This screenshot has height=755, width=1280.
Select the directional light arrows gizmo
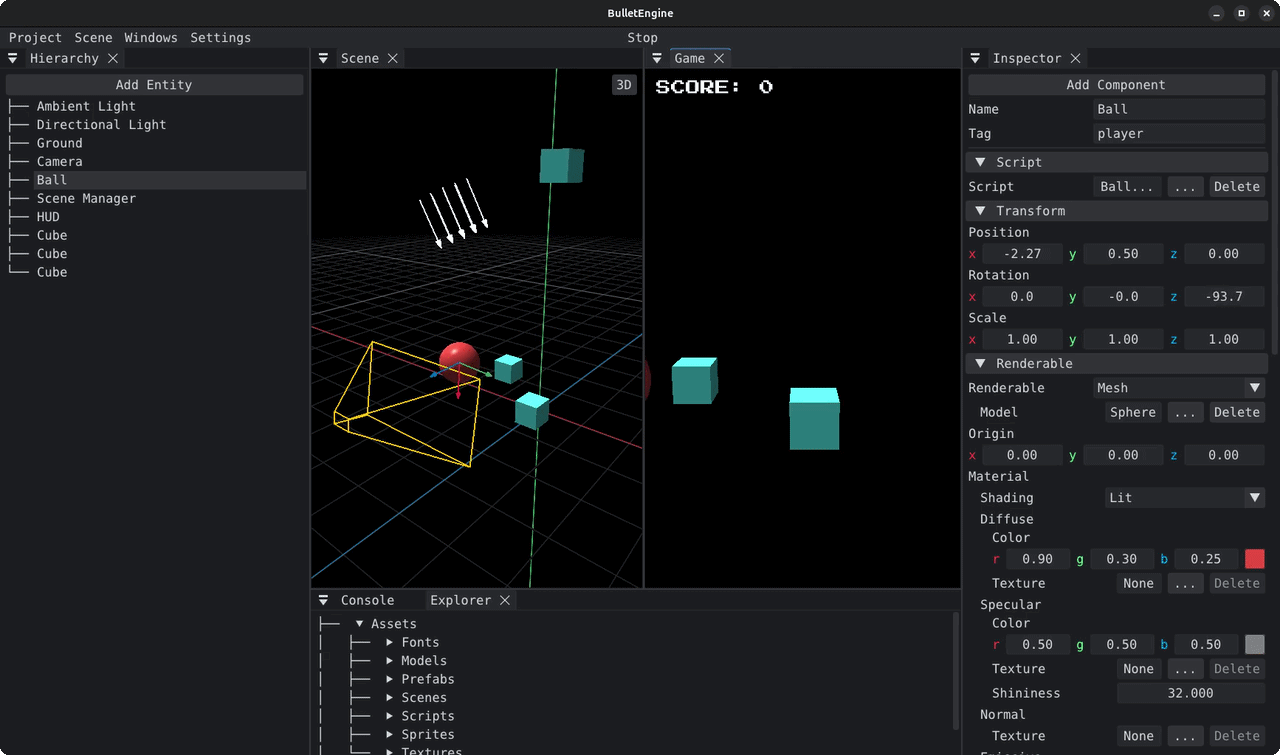click(x=453, y=213)
